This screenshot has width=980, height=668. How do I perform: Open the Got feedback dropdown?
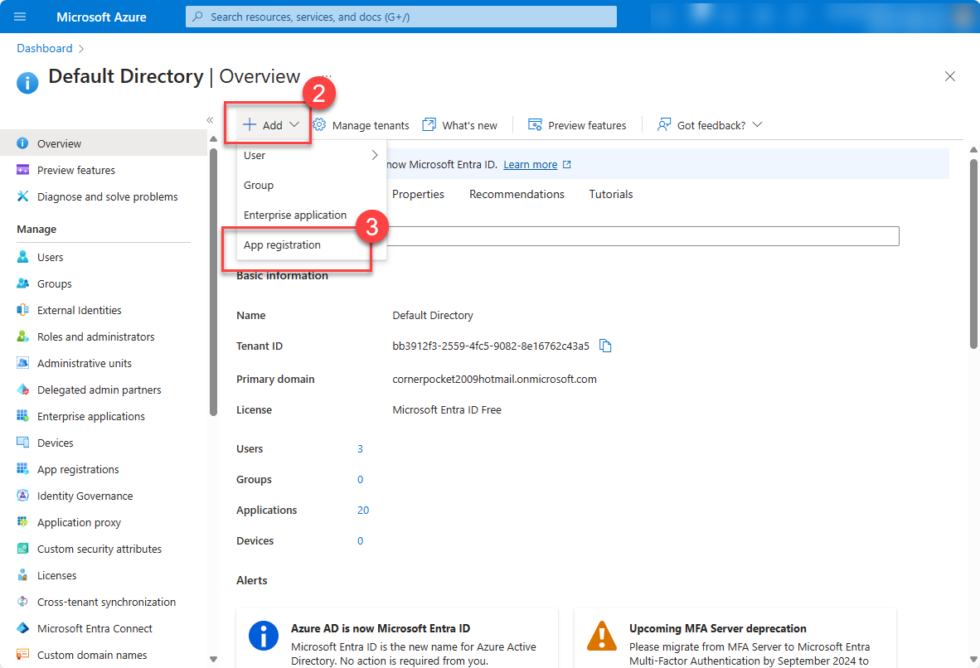pos(708,124)
